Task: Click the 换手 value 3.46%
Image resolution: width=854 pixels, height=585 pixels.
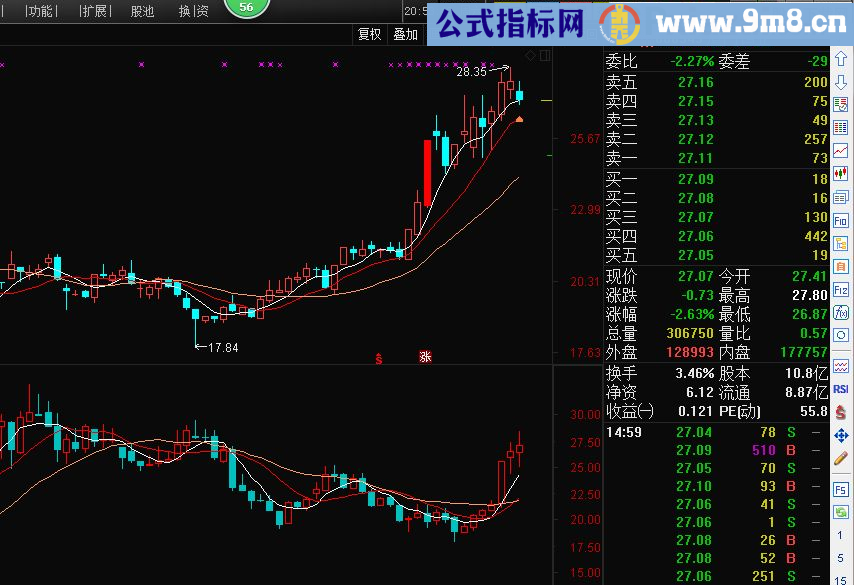Action: [694, 374]
